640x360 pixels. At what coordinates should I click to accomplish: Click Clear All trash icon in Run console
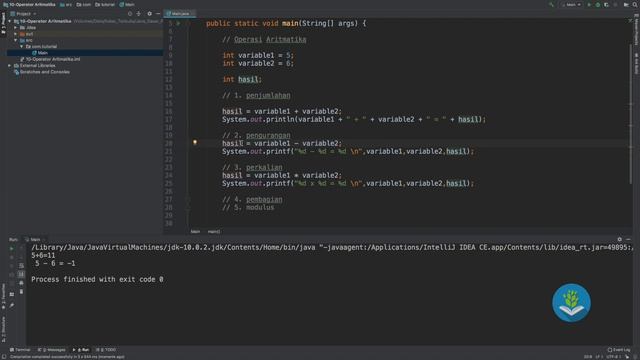click(x=21, y=291)
